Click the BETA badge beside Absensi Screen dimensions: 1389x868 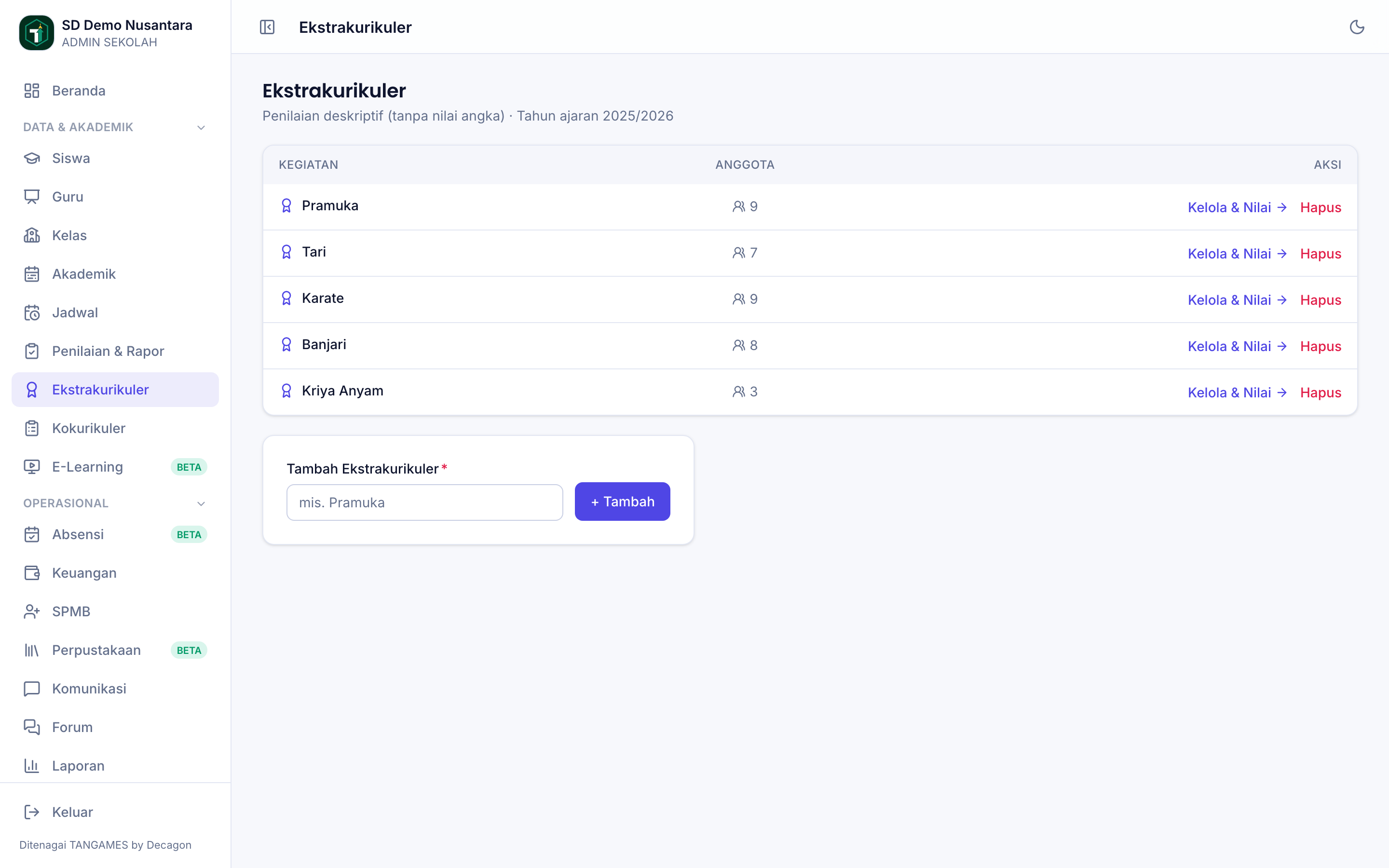(x=189, y=534)
